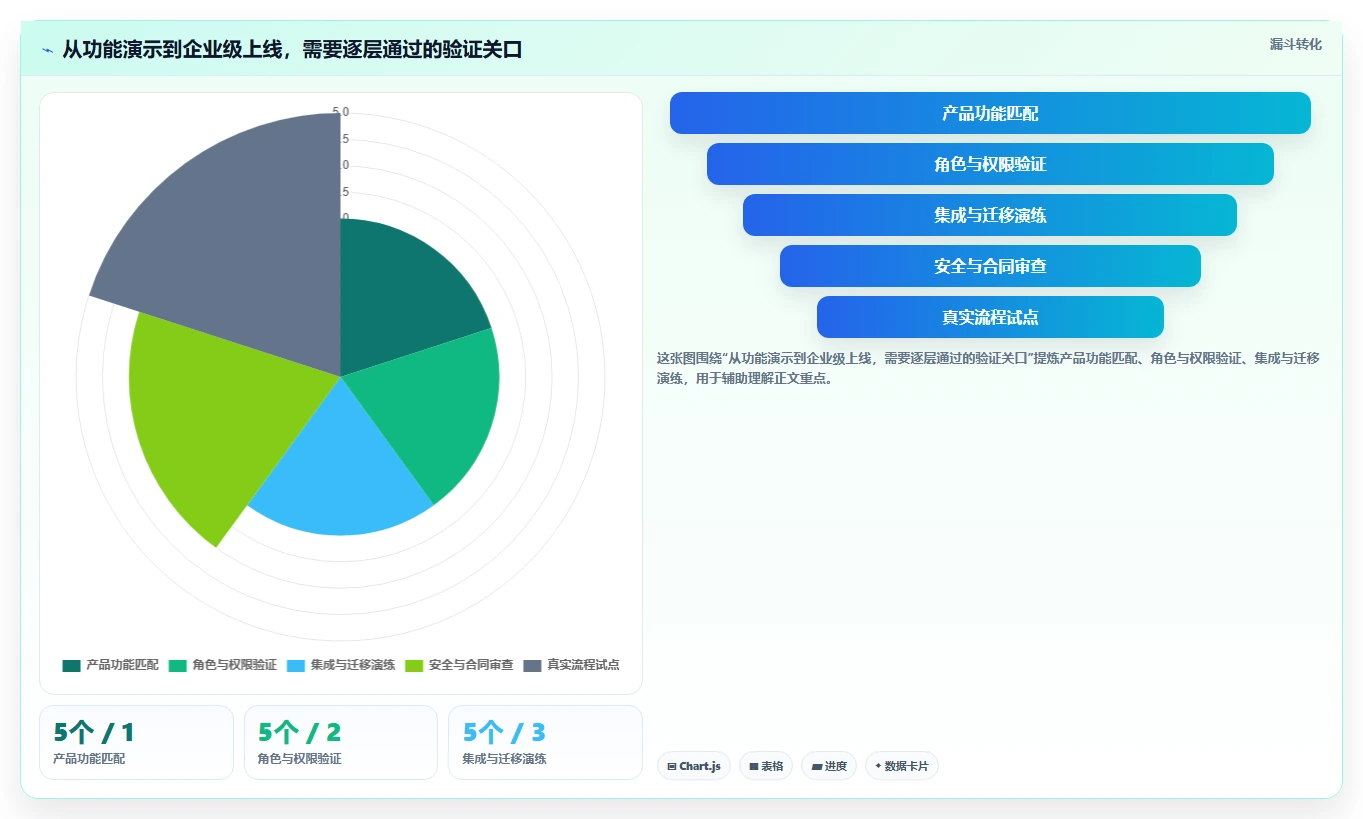Click the Chart.js tag chip
This screenshot has height=819, width=1363.
tap(694, 766)
